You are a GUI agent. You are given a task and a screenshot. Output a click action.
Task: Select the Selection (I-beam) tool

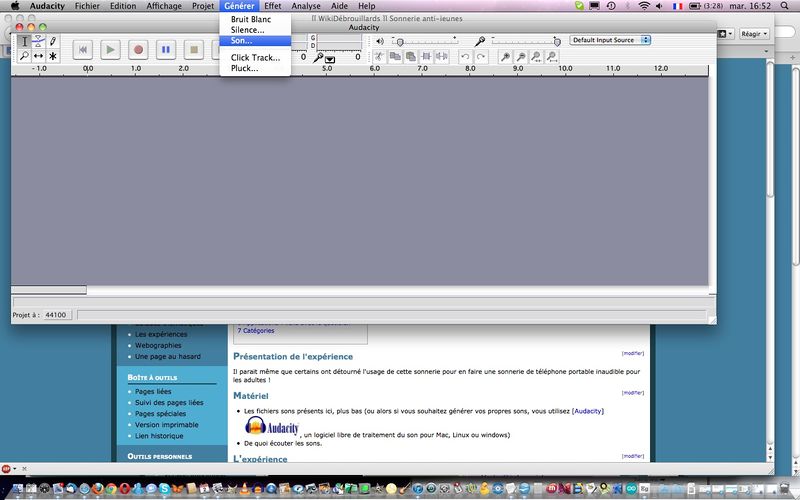25,42
